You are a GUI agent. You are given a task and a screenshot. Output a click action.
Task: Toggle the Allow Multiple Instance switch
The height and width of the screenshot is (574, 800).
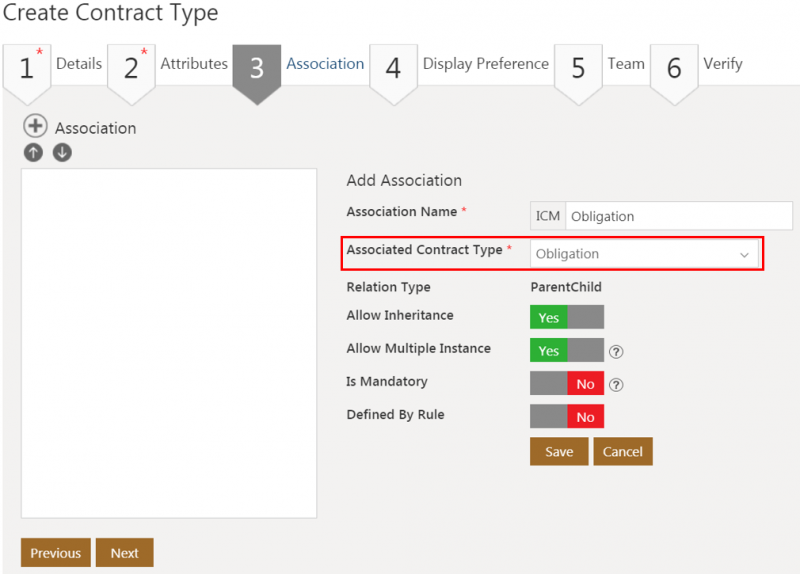(567, 351)
